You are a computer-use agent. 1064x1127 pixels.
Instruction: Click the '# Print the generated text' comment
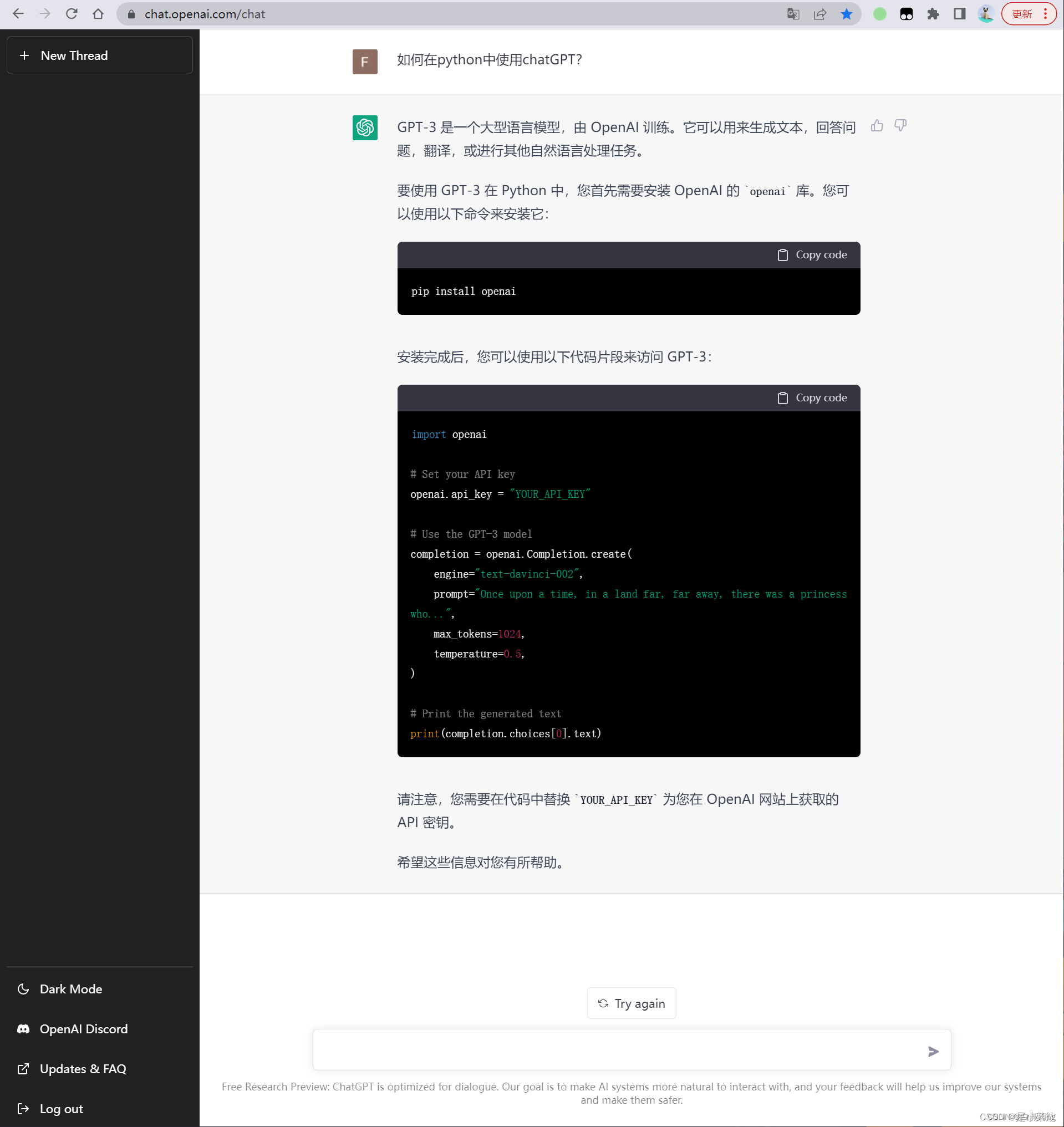(x=486, y=713)
